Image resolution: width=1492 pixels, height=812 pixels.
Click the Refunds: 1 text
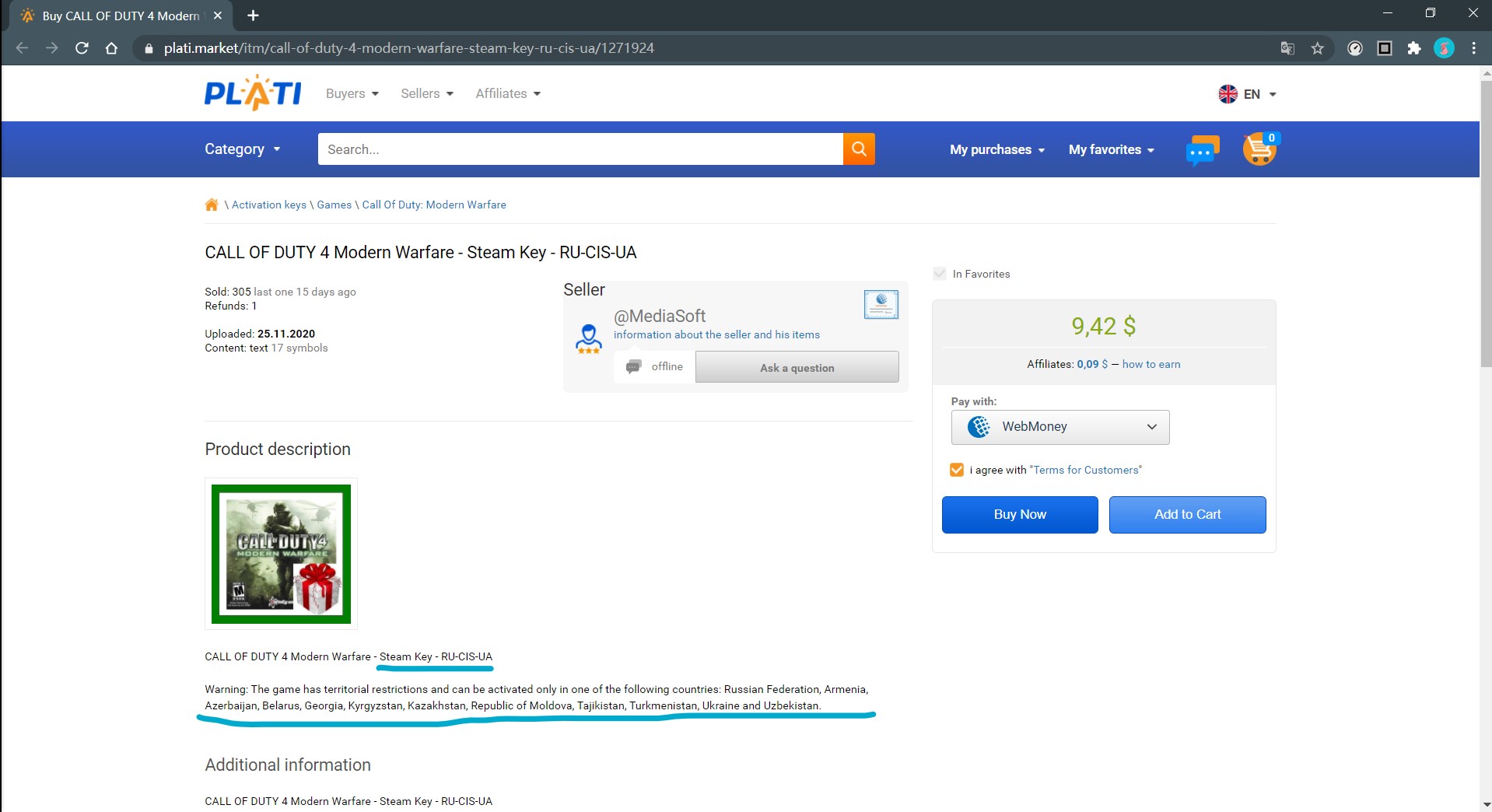[x=230, y=306]
